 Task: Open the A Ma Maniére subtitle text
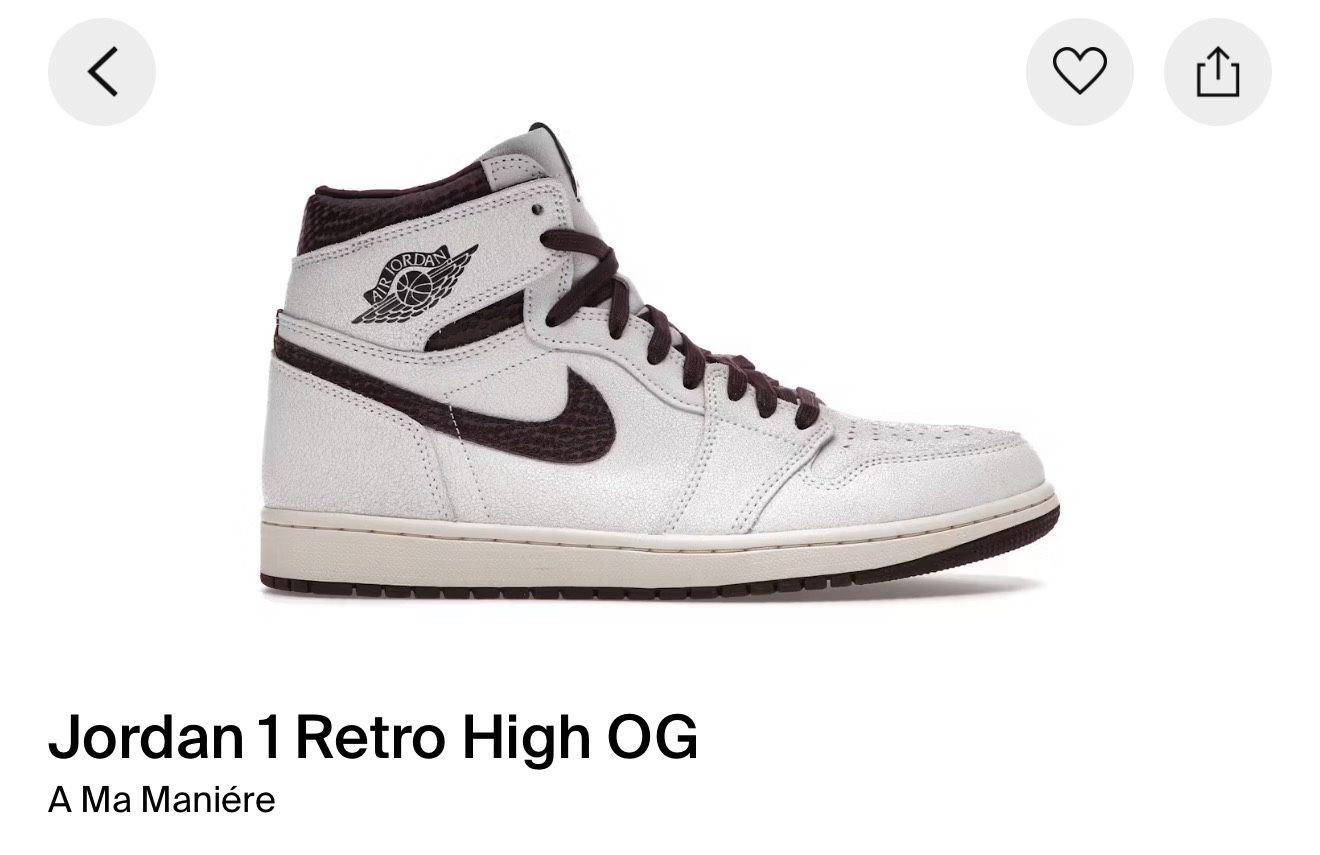[161, 801]
